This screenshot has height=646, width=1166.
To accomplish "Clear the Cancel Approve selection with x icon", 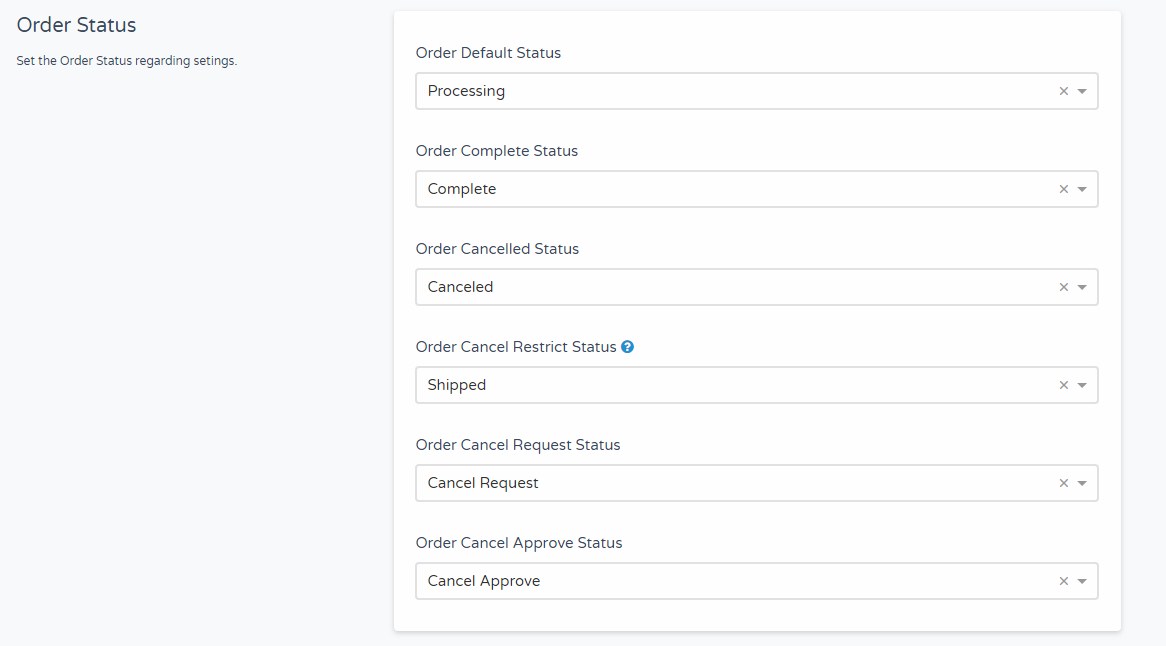I will click(x=1063, y=581).
